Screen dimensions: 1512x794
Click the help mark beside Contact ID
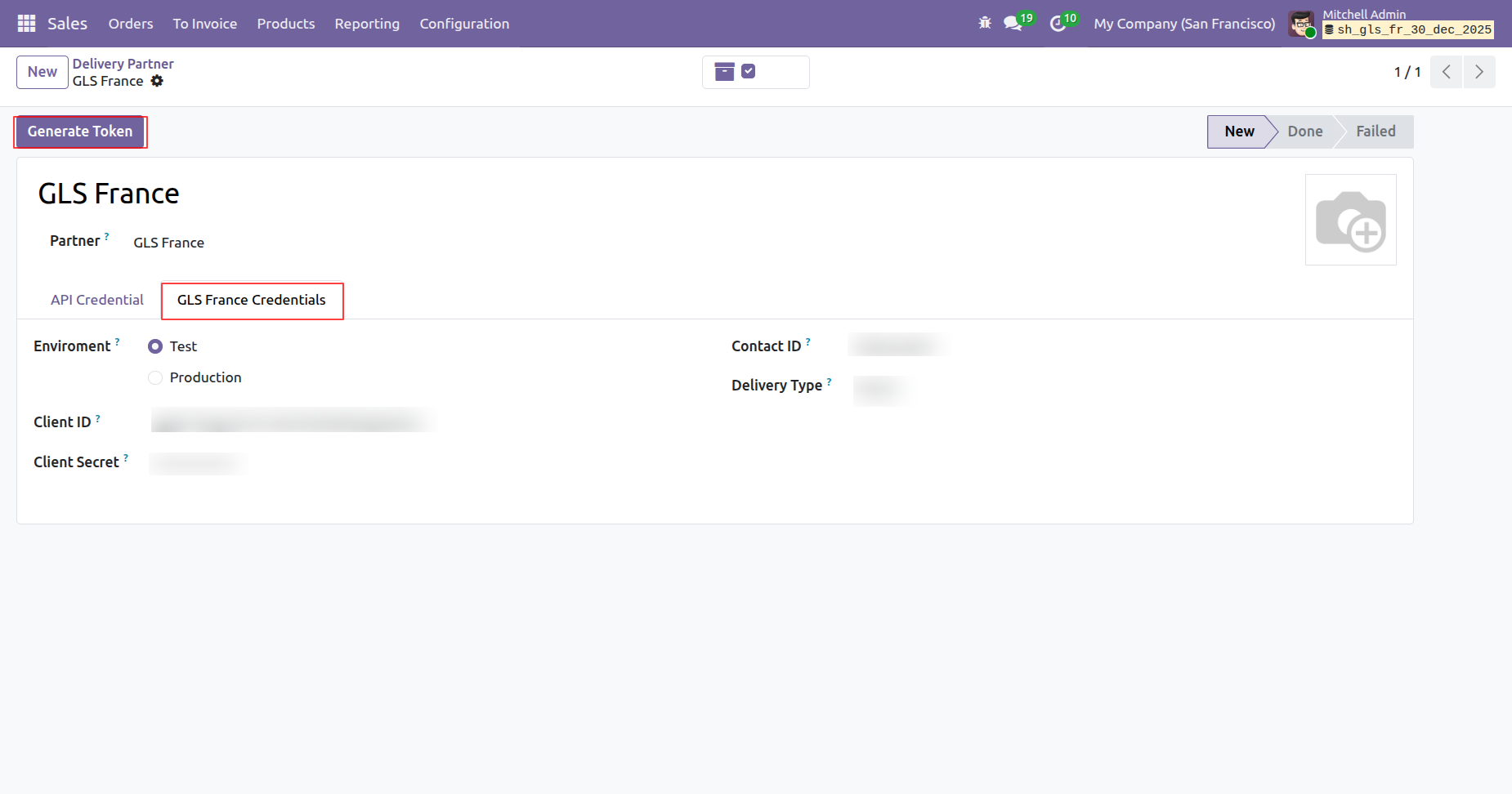808,341
